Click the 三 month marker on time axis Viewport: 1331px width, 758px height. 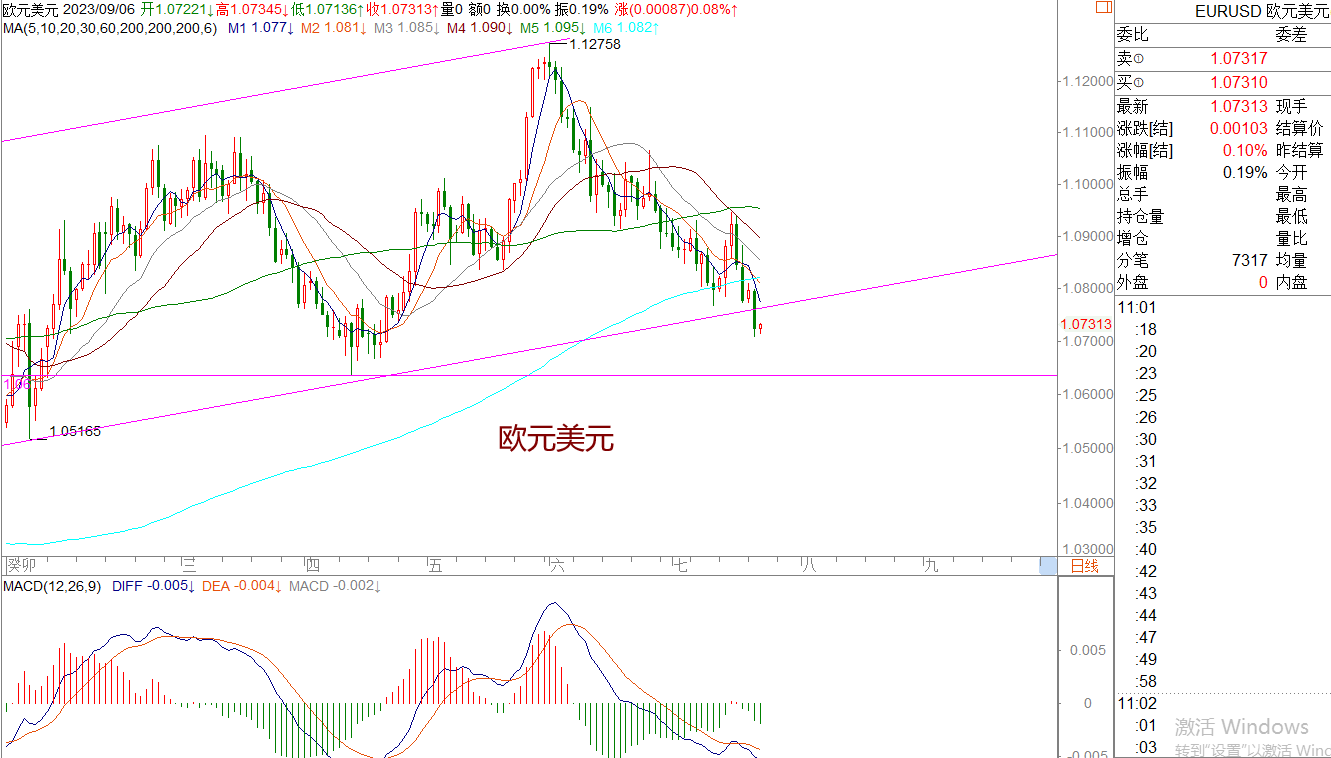[188, 566]
